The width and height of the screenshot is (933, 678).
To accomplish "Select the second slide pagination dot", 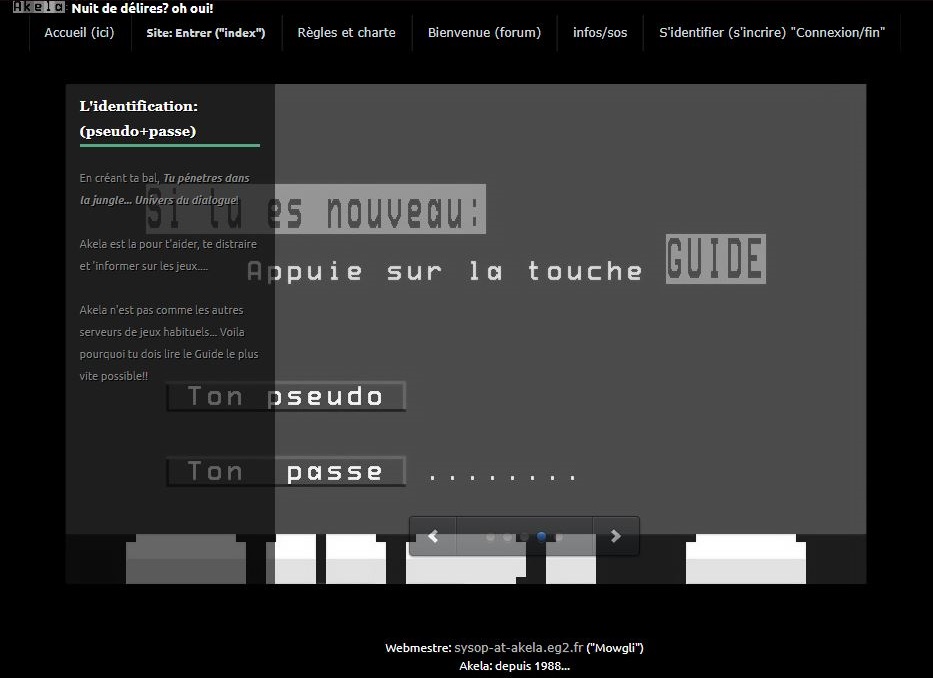I will pos(507,537).
